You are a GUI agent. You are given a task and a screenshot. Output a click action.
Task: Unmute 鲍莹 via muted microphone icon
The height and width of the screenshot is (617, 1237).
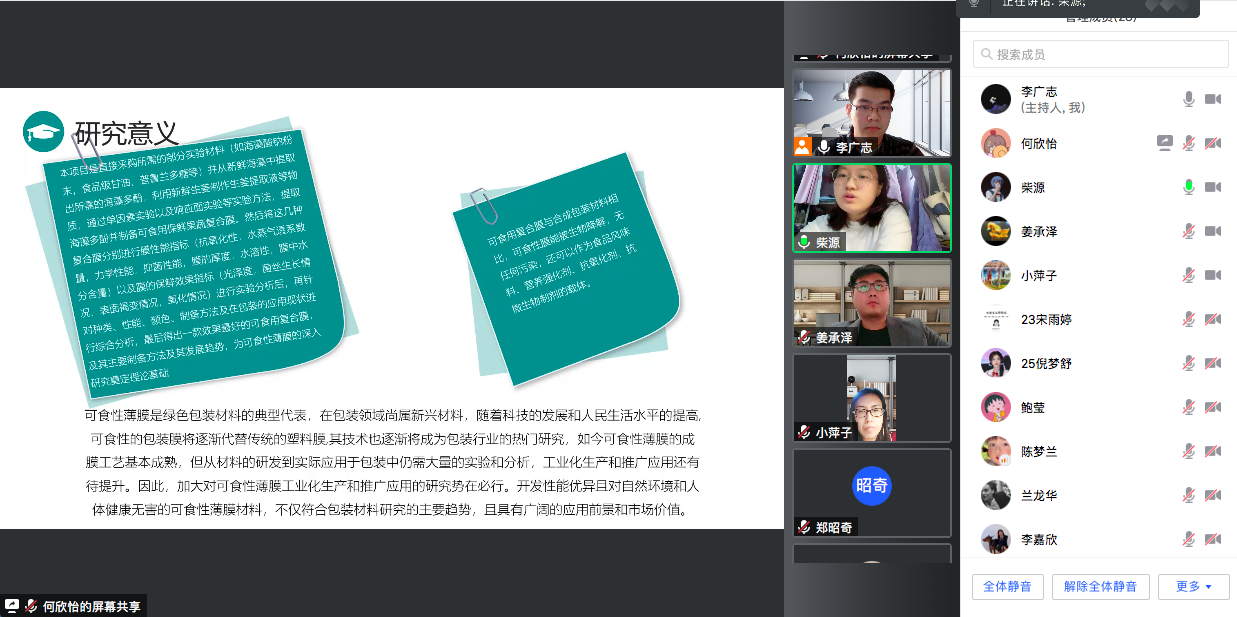[x=1188, y=407]
